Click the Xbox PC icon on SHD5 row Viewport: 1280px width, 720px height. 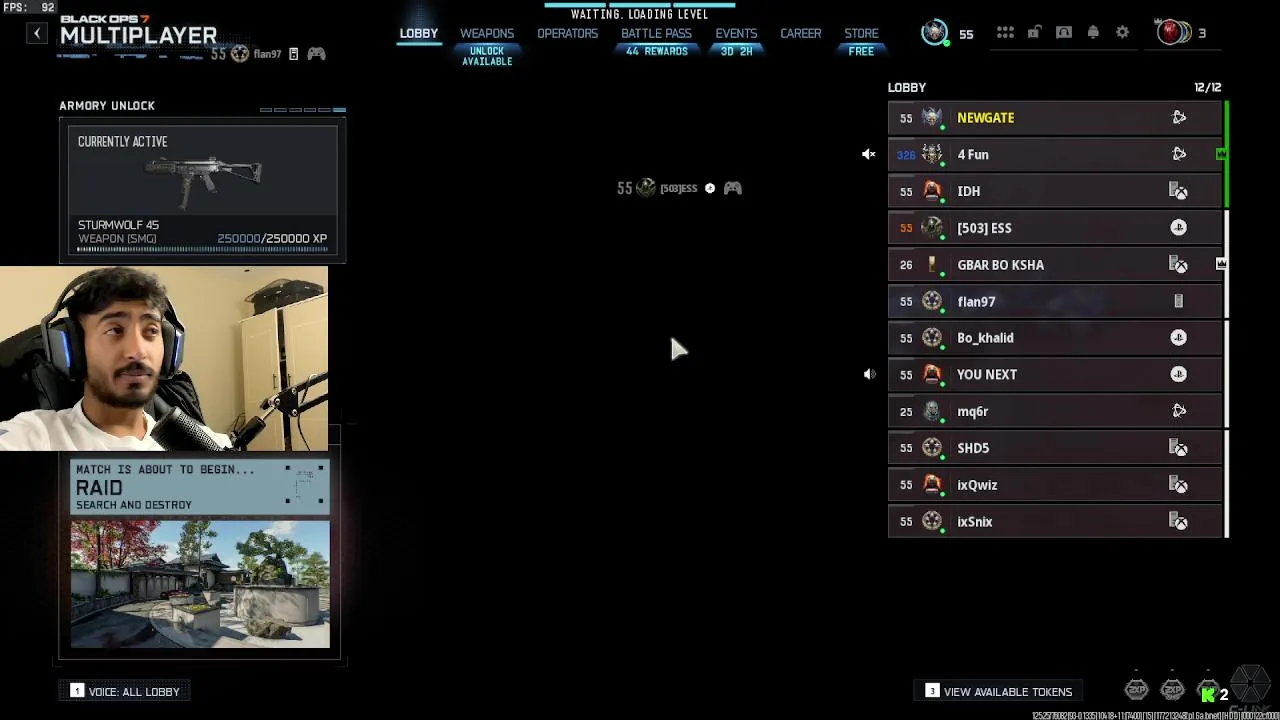tap(1179, 448)
